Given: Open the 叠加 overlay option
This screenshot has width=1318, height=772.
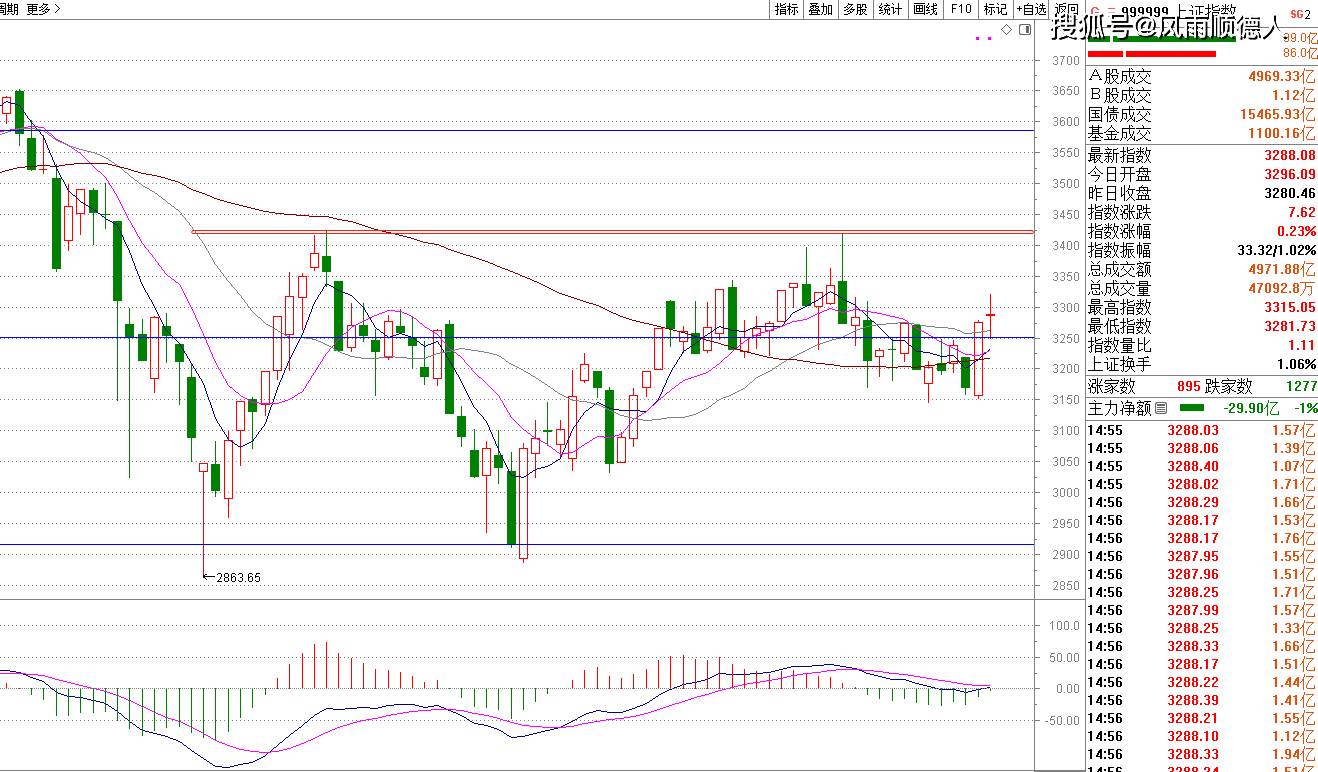Looking at the screenshot, I should [x=820, y=9].
